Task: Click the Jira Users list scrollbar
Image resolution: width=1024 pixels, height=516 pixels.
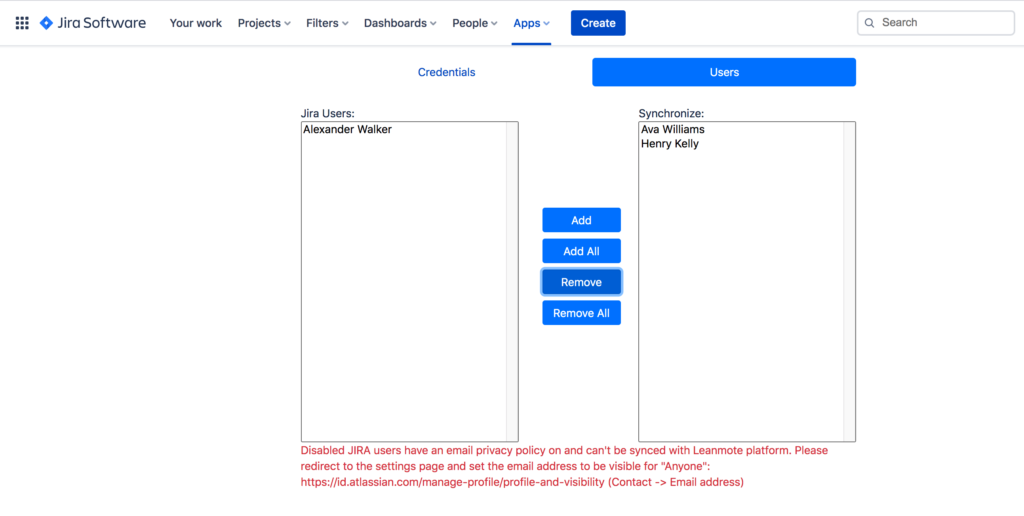Action: pyautogui.click(x=512, y=282)
